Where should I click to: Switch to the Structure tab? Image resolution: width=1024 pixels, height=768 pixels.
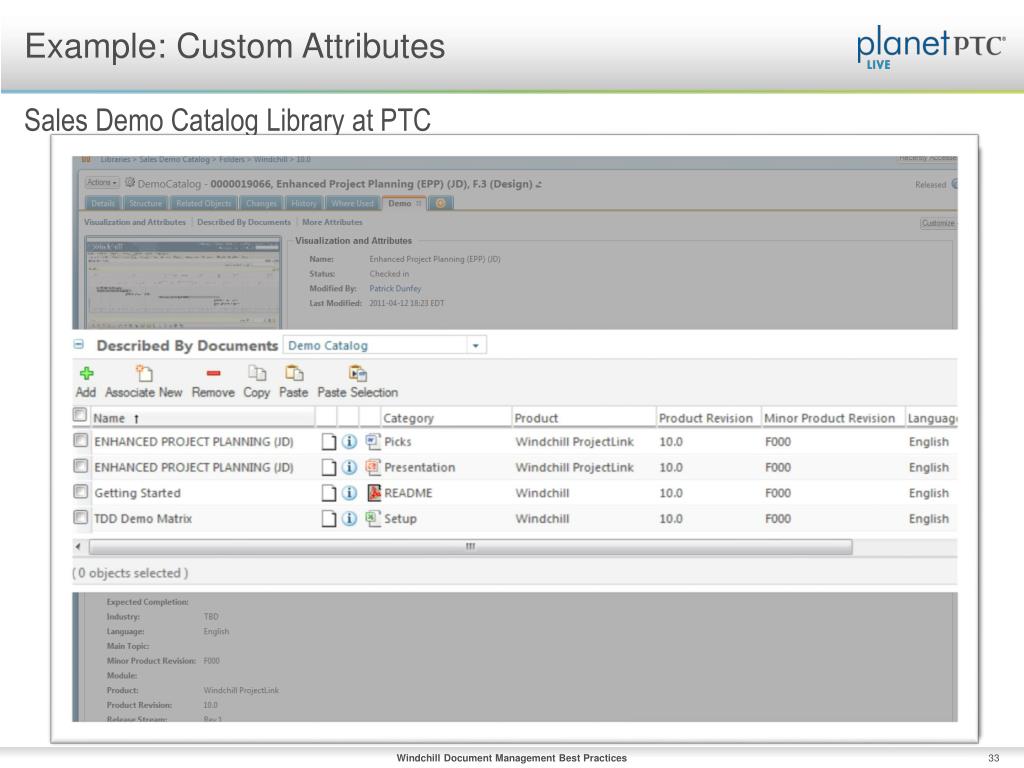pyautogui.click(x=146, y=203)
